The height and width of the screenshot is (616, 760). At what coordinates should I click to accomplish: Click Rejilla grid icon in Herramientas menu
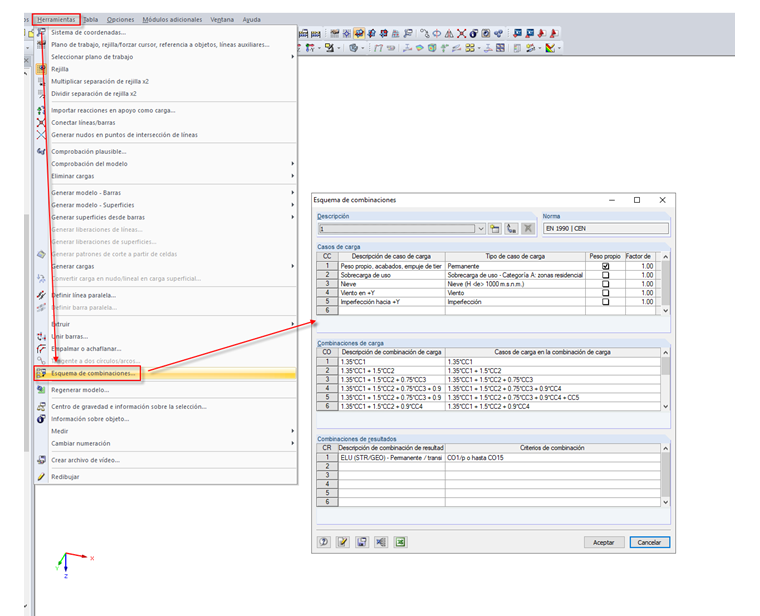pyautogui.click(x=42, y=69)
